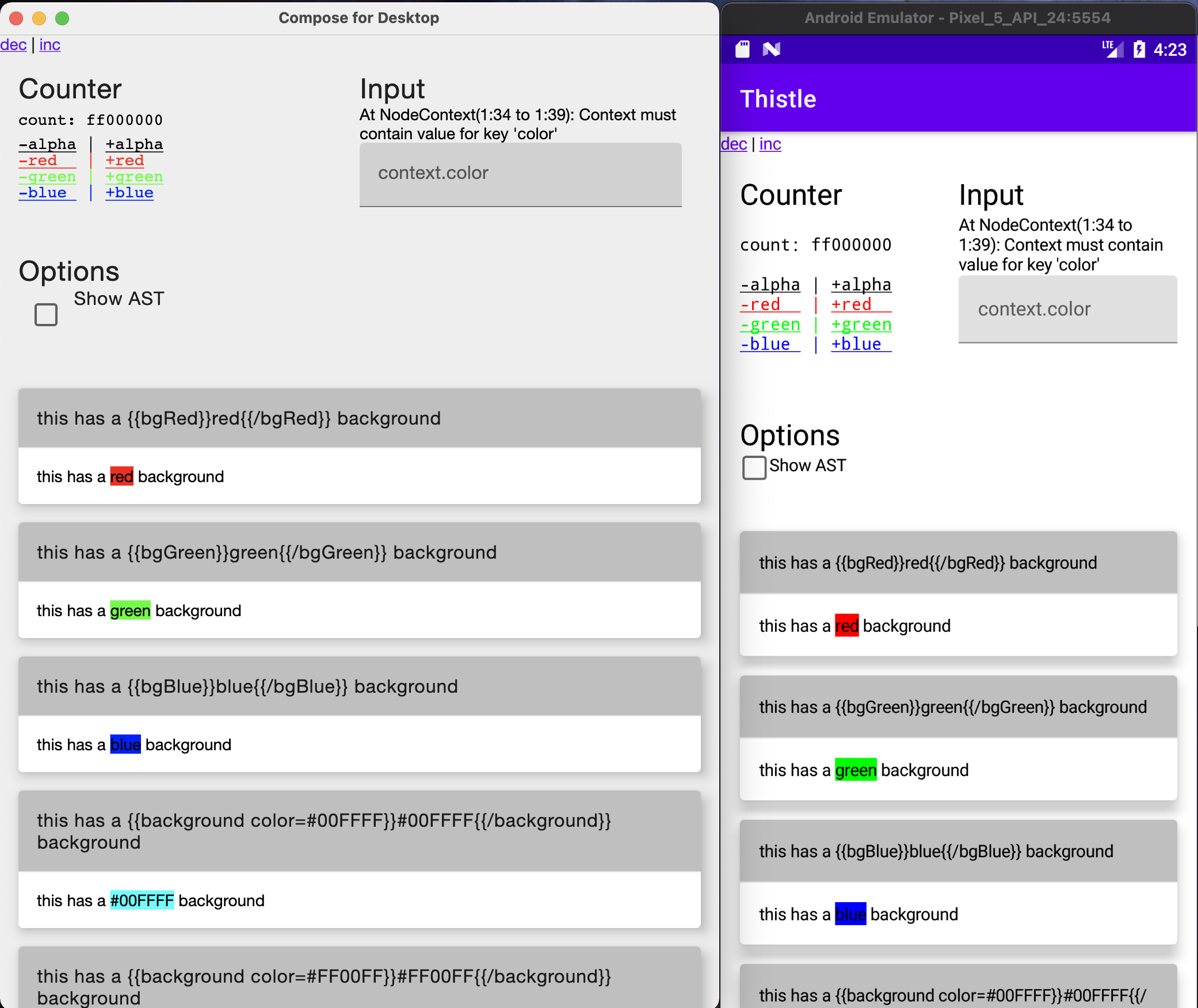Click the 'inc' link in Android emulator

(770, 144)
